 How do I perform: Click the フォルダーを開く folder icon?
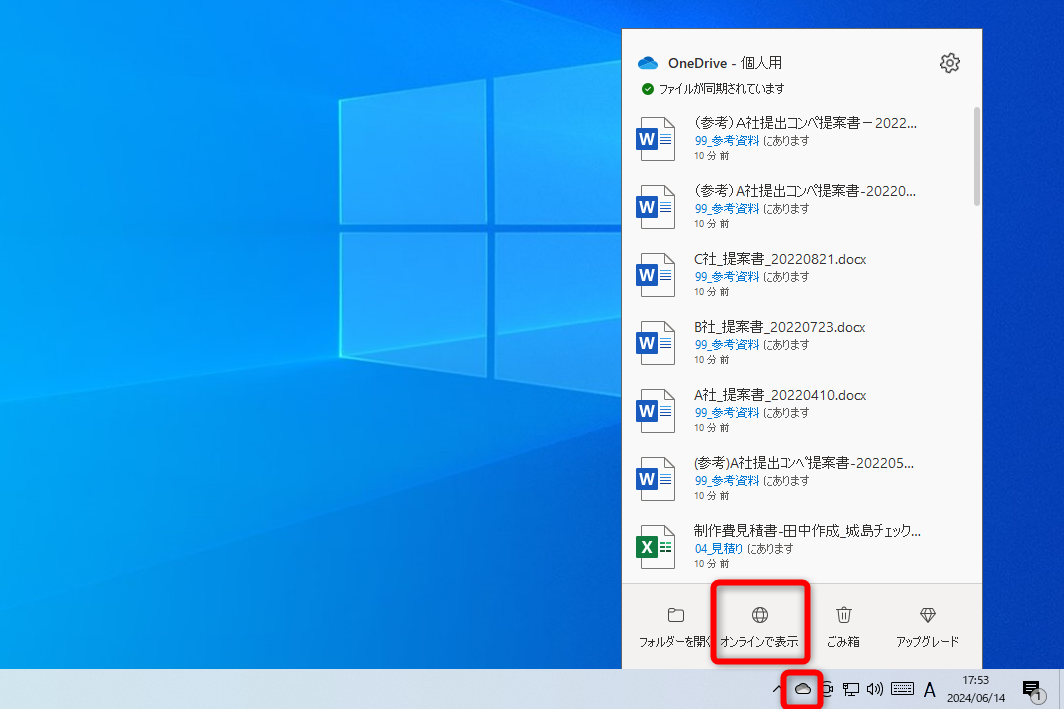[676, 615]
